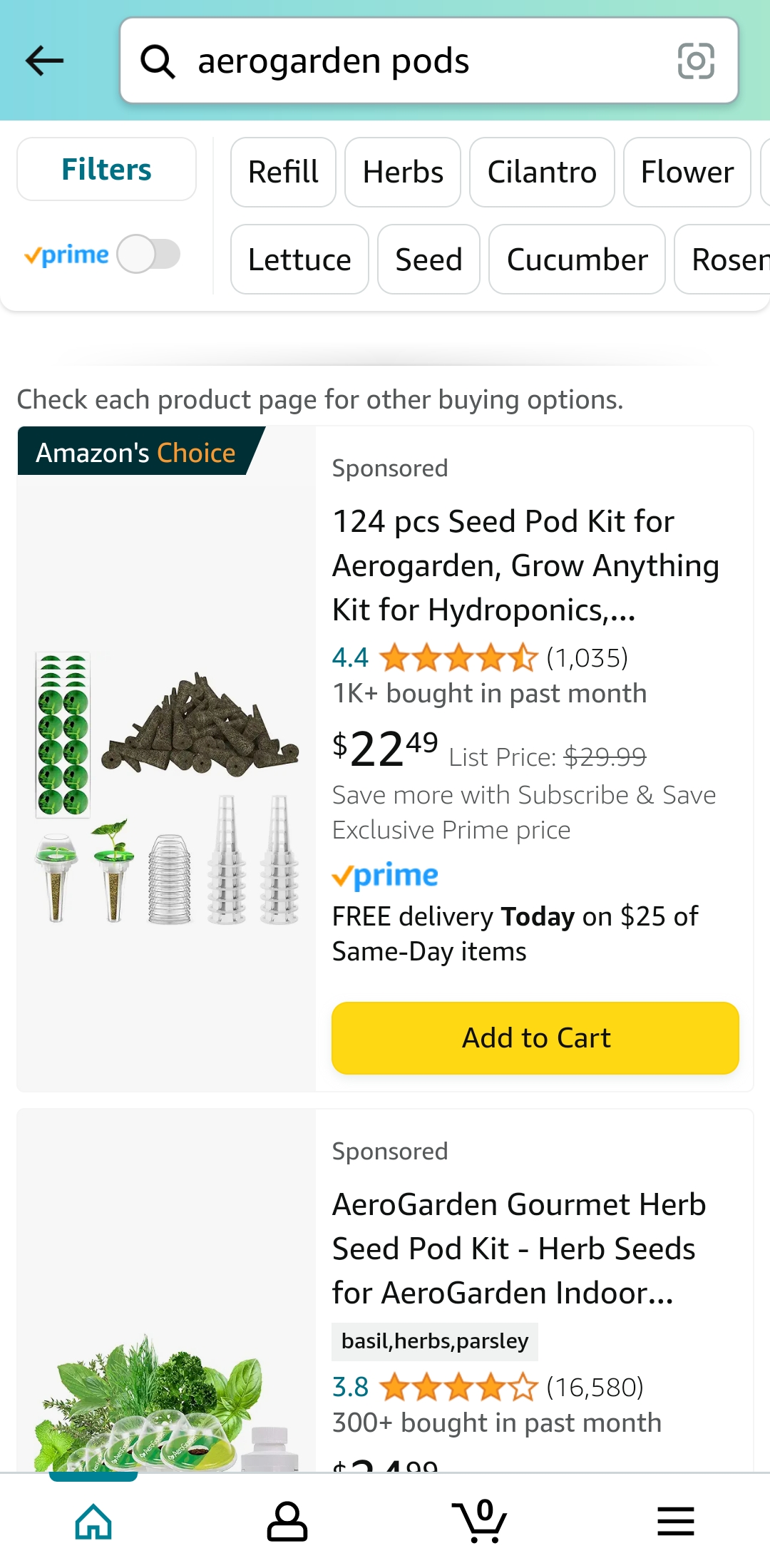The width and height of the screenshot is (770, 1568).
Task: Choose the Cucumber filter chip
Action: click(x=577, y=260)
